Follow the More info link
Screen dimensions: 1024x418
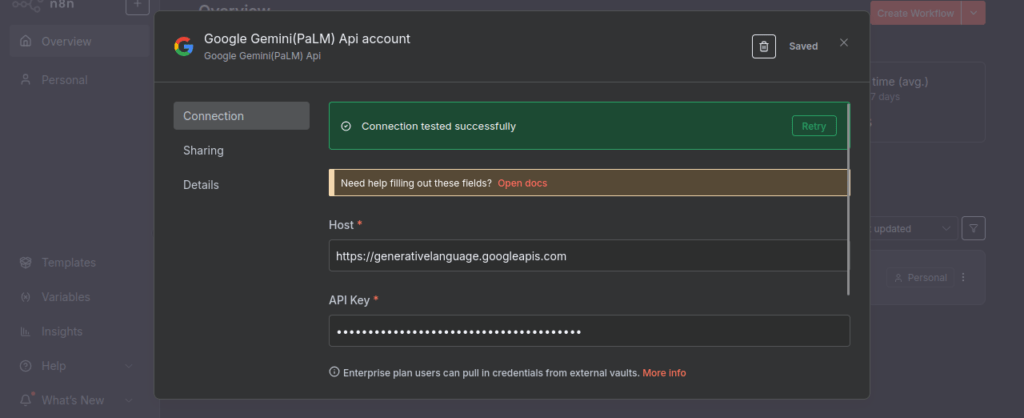(664, 372)
